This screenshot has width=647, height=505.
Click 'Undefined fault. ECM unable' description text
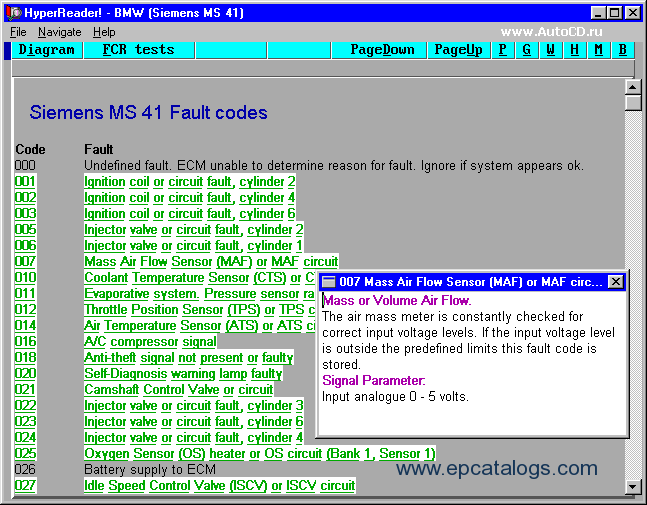[x=334, y=166]
